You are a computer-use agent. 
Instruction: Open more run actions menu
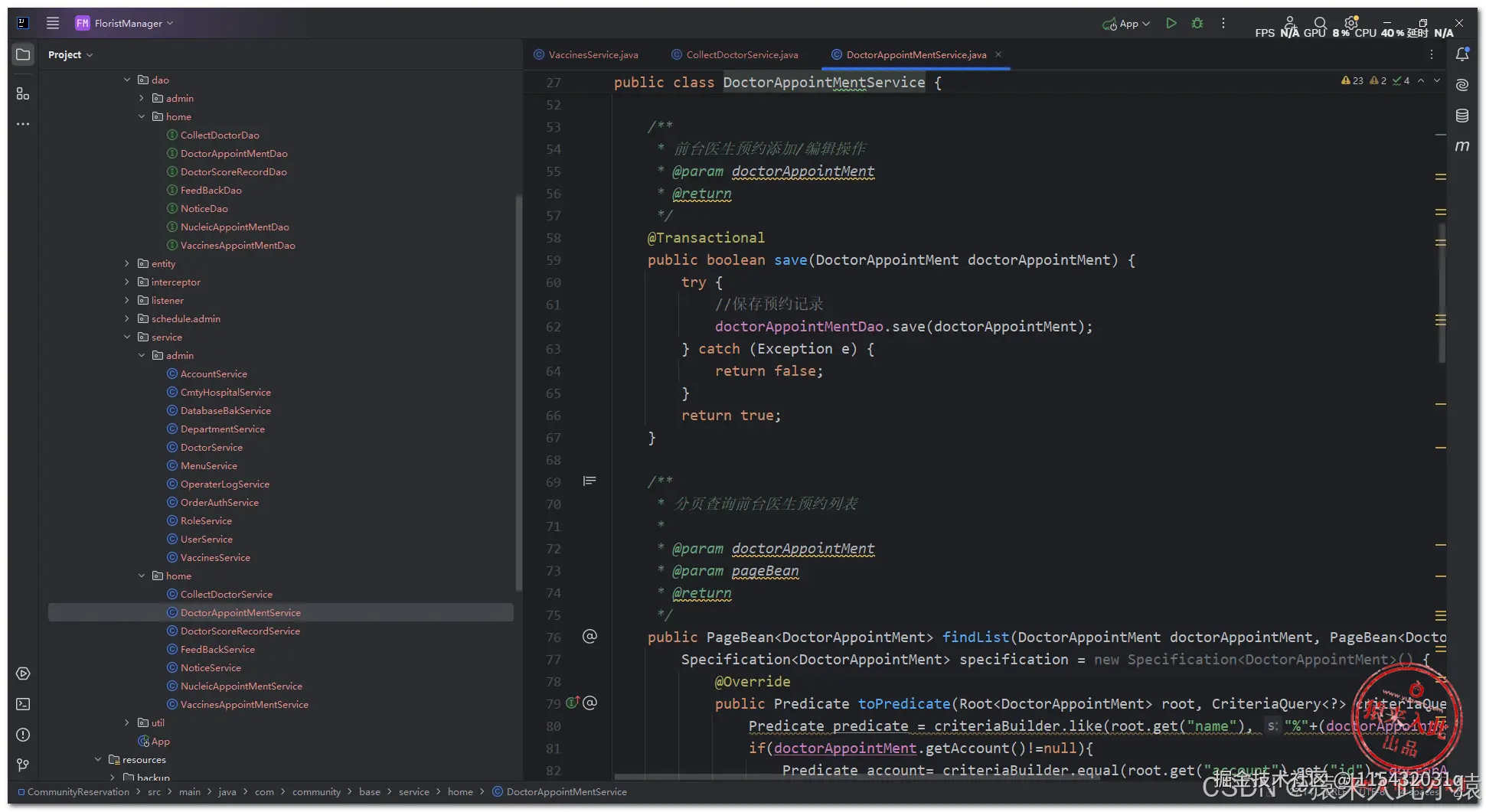tap(1223, 23)
